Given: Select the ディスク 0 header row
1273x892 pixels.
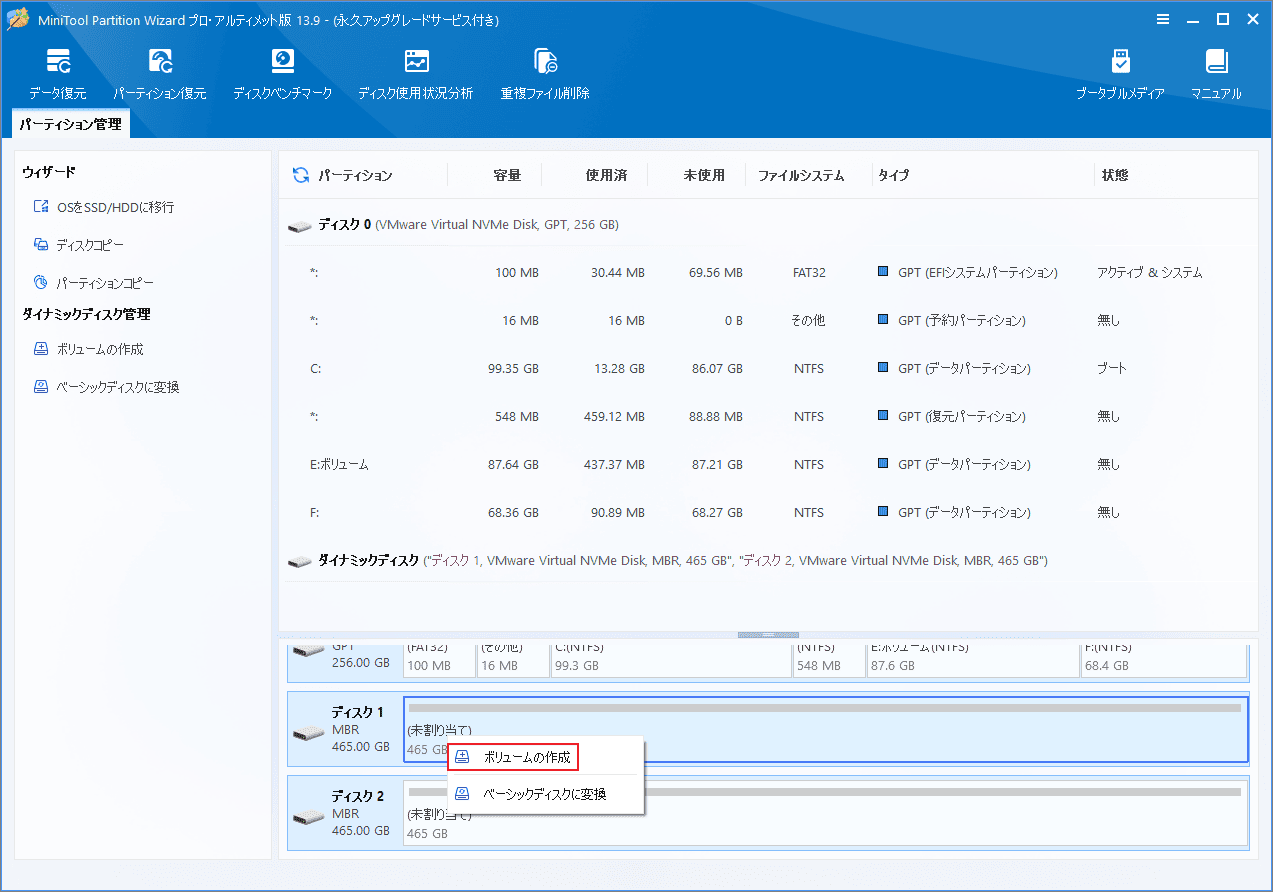Looking at the screenshot, I should tap(768, 225).
